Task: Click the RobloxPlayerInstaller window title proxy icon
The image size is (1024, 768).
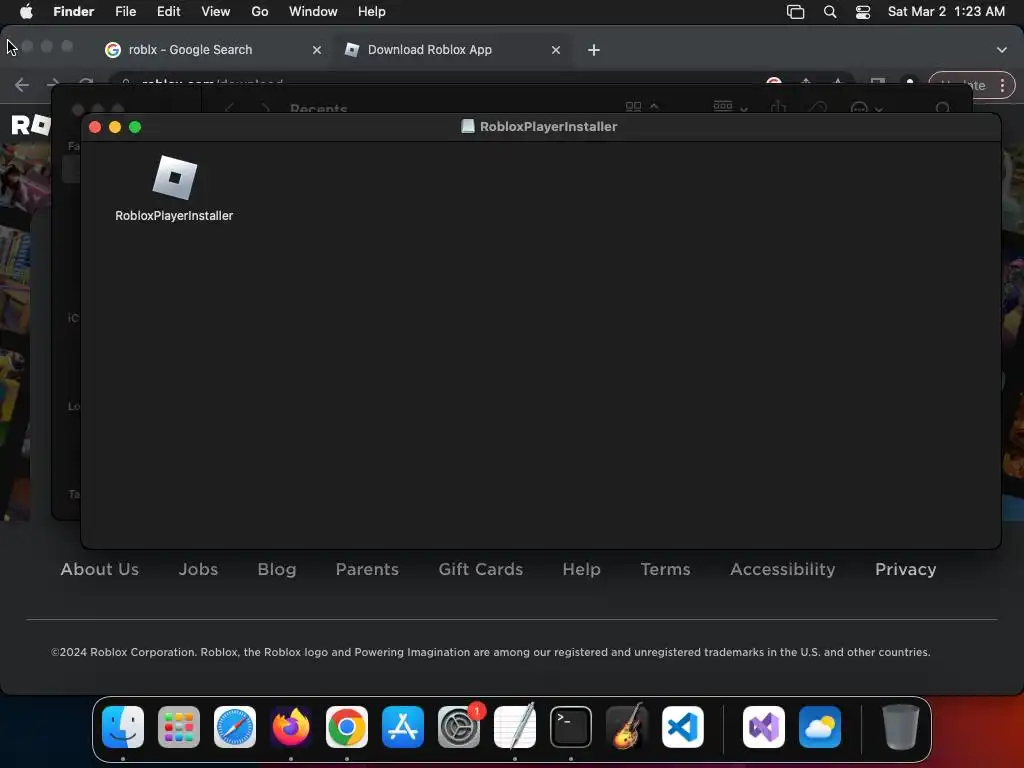Action: 468,127
